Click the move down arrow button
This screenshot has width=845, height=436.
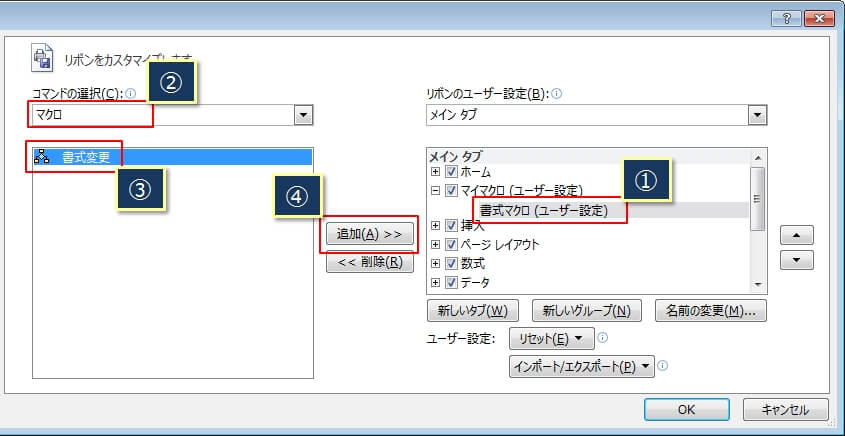coord(795,259)
